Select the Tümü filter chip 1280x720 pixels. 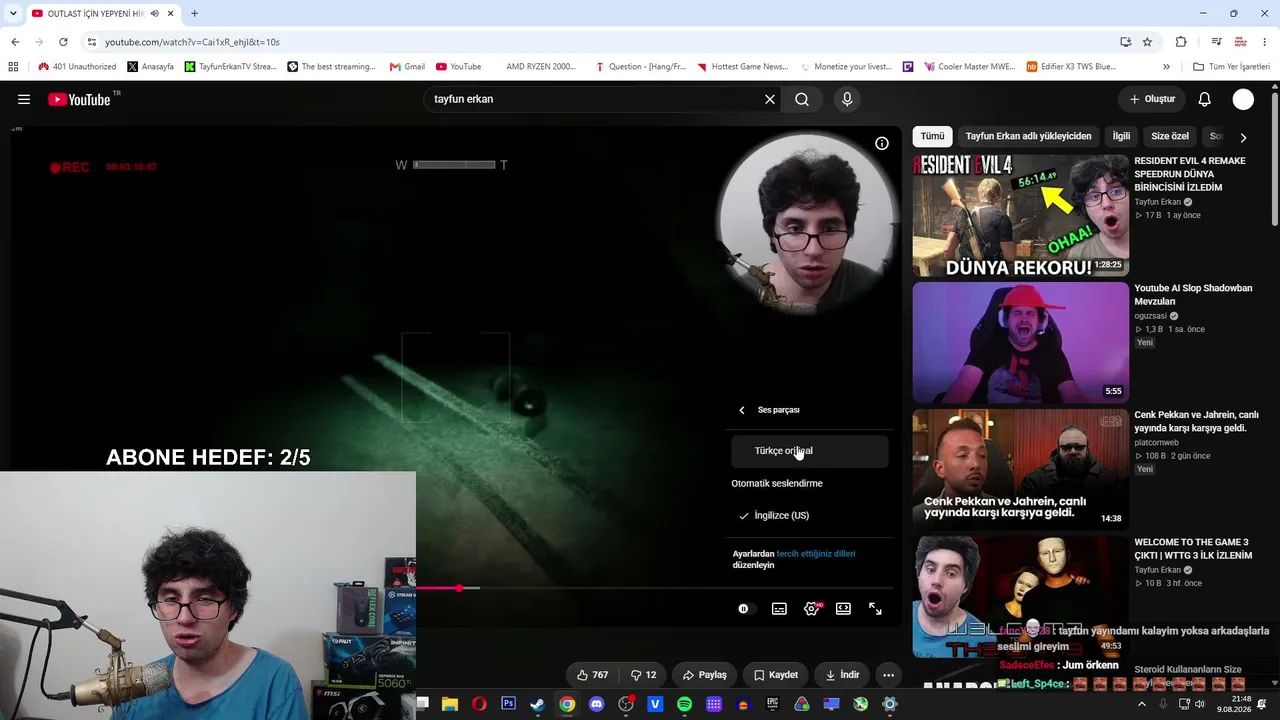coord(932,136)
